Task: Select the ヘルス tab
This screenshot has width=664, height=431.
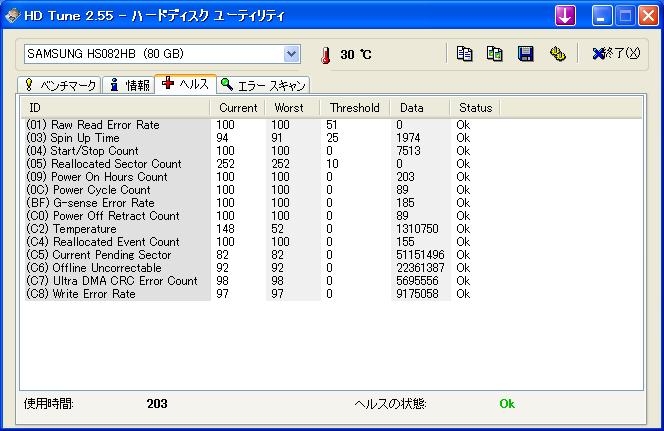Action: click(185, 84)
